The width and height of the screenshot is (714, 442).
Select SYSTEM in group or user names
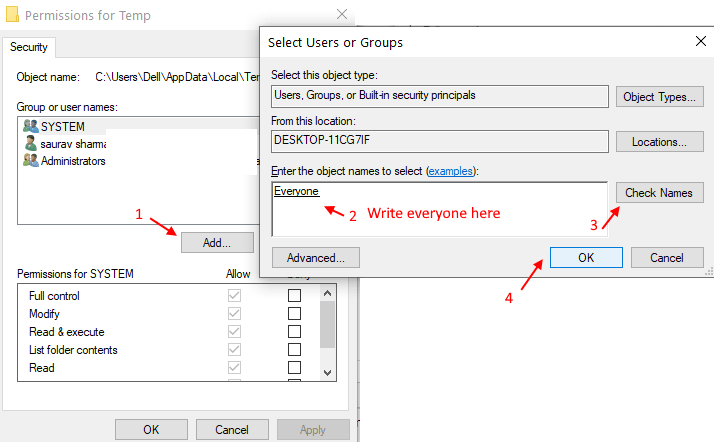tap(138, 126)
